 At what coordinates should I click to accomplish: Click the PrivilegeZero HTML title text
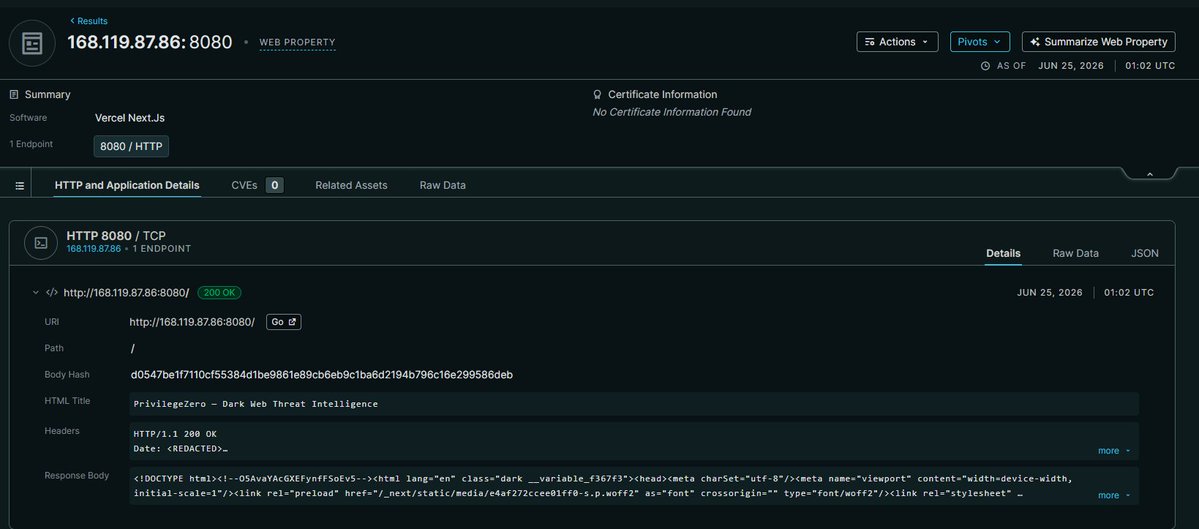[x=255, y=404]
